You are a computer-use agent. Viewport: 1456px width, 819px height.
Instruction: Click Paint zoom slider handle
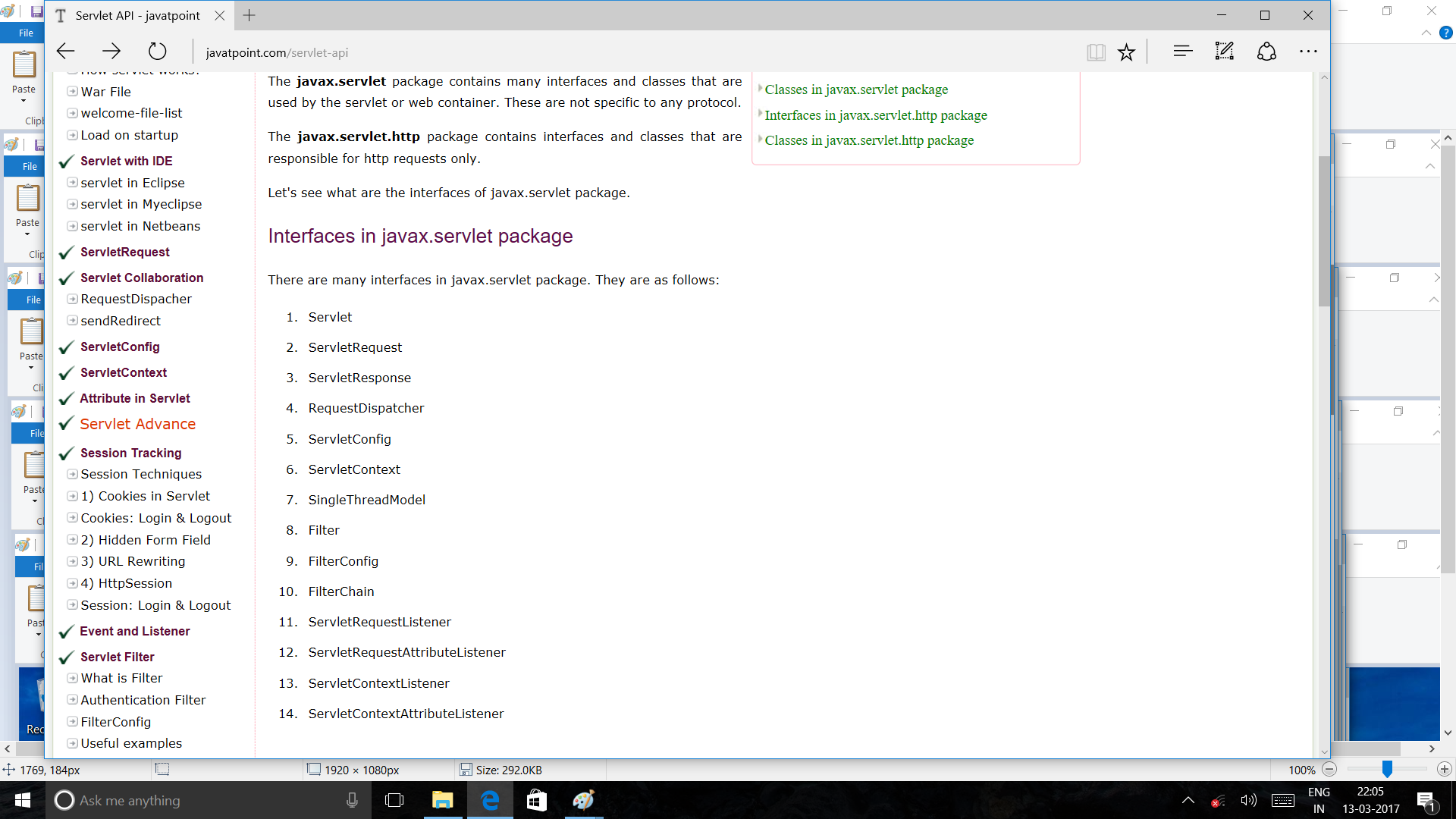click(1387, 769)
